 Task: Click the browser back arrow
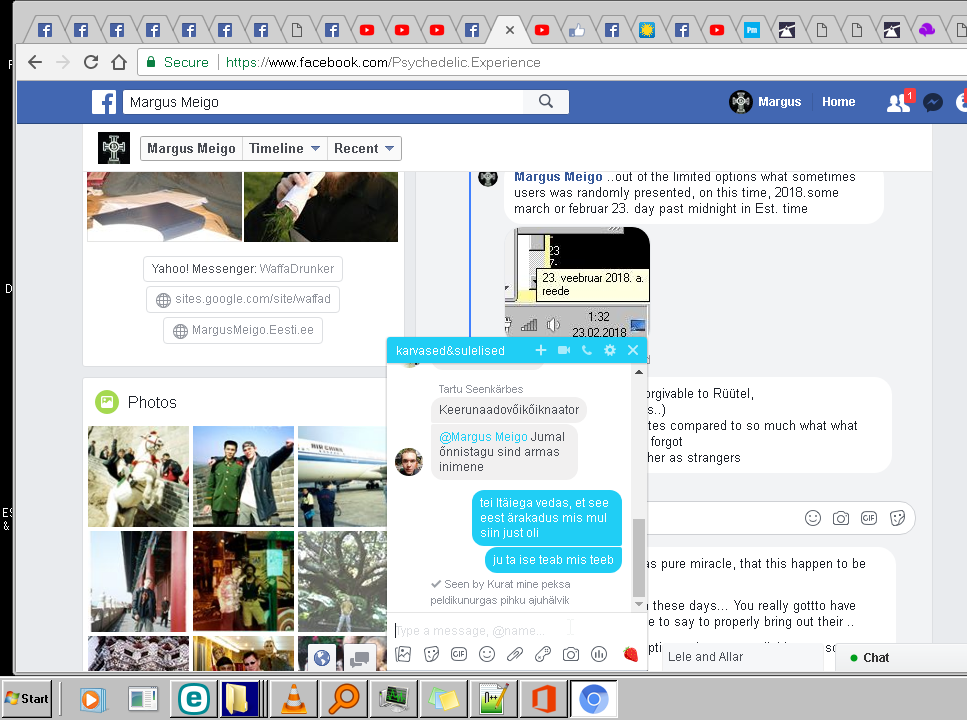pyautogui.click(x=35, y=62)
